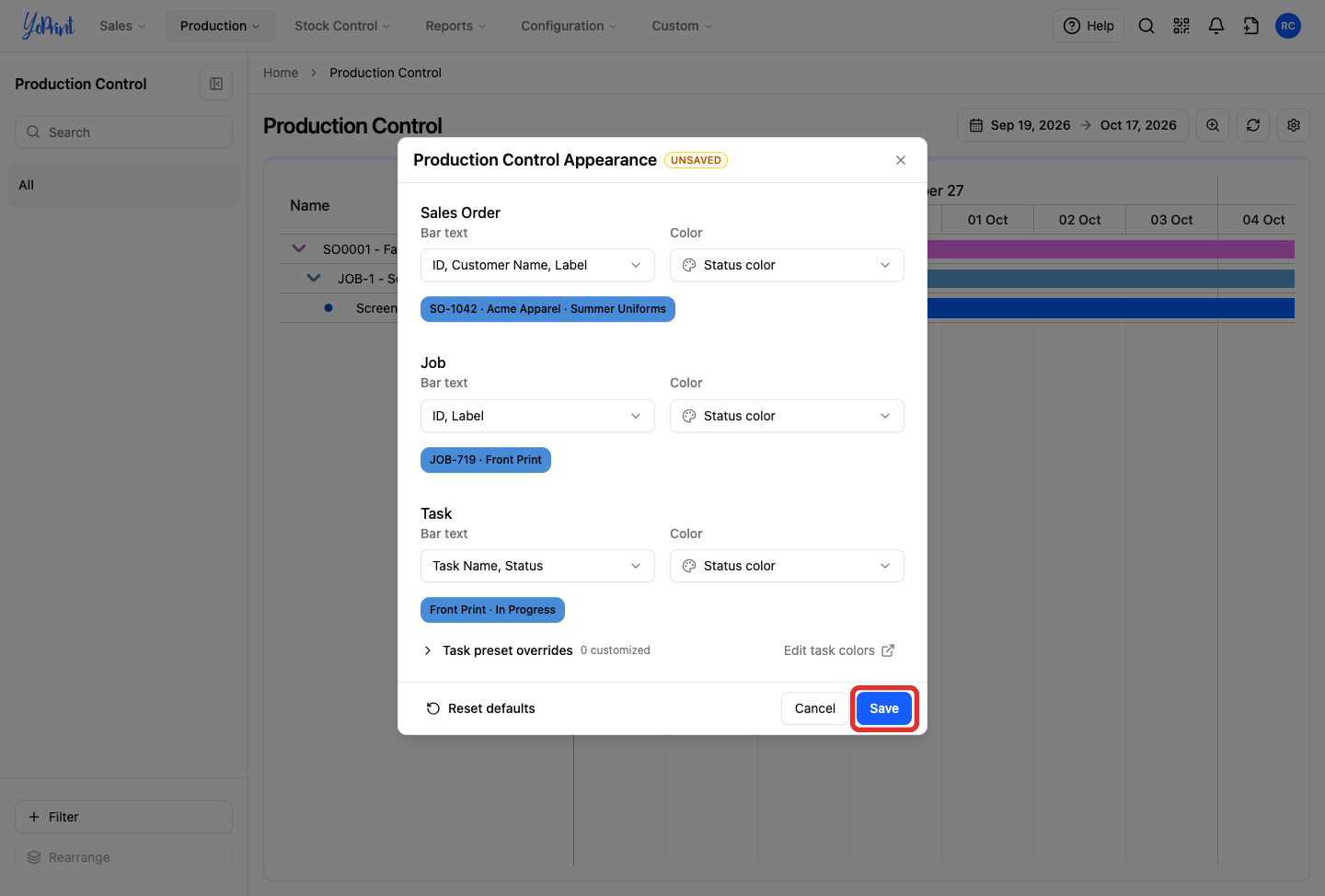
Task: Click Reset defaults
Action: click(x=480, y=708)
